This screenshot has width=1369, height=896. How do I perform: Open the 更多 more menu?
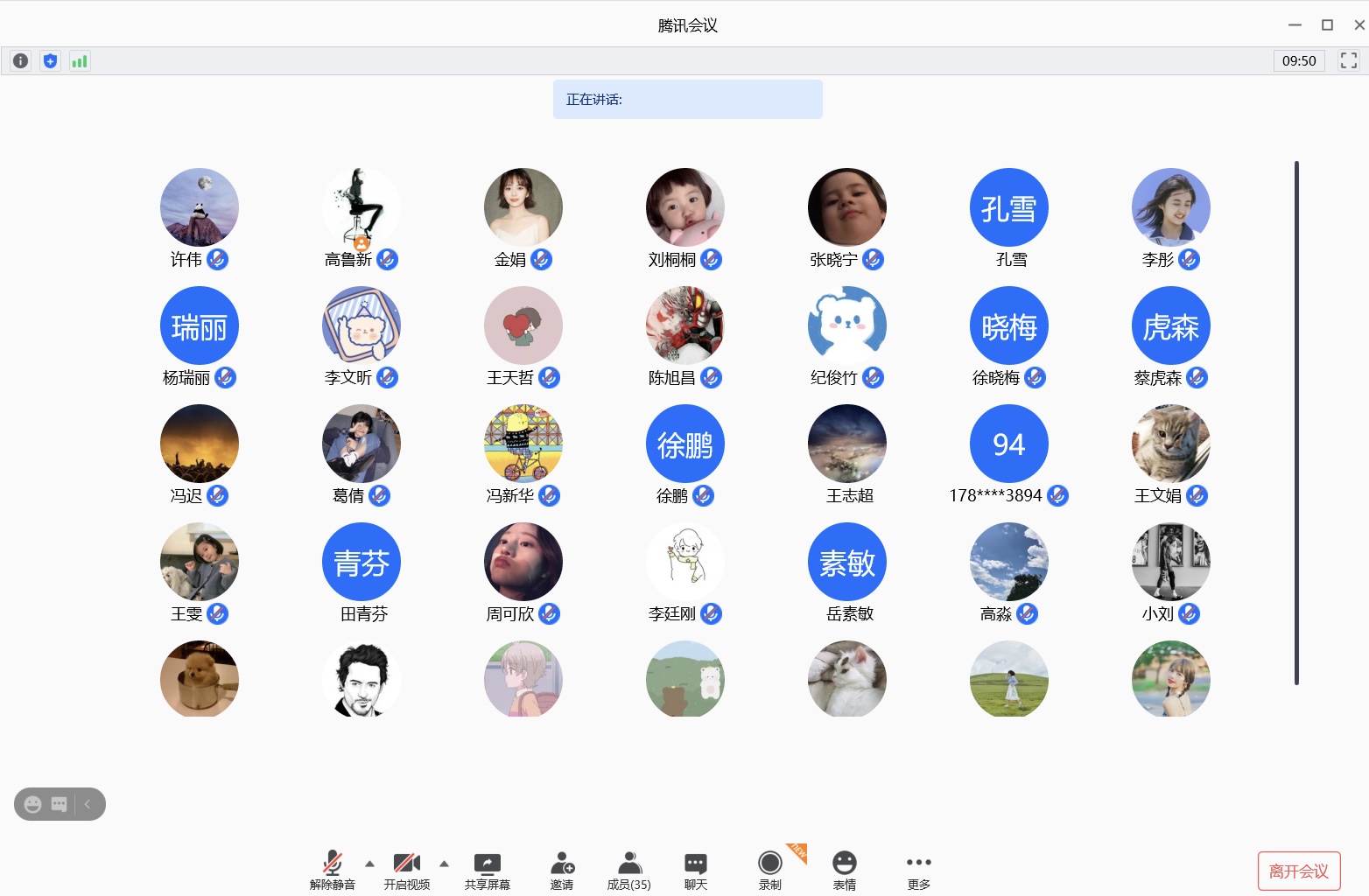tap(918, 870)
